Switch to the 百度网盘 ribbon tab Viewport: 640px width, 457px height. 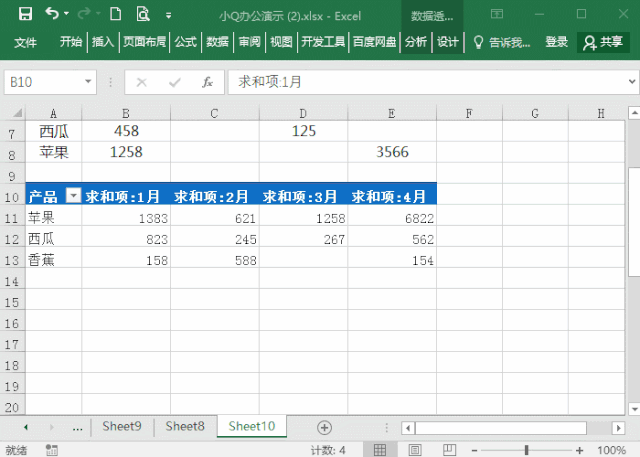tap(374, 42)
